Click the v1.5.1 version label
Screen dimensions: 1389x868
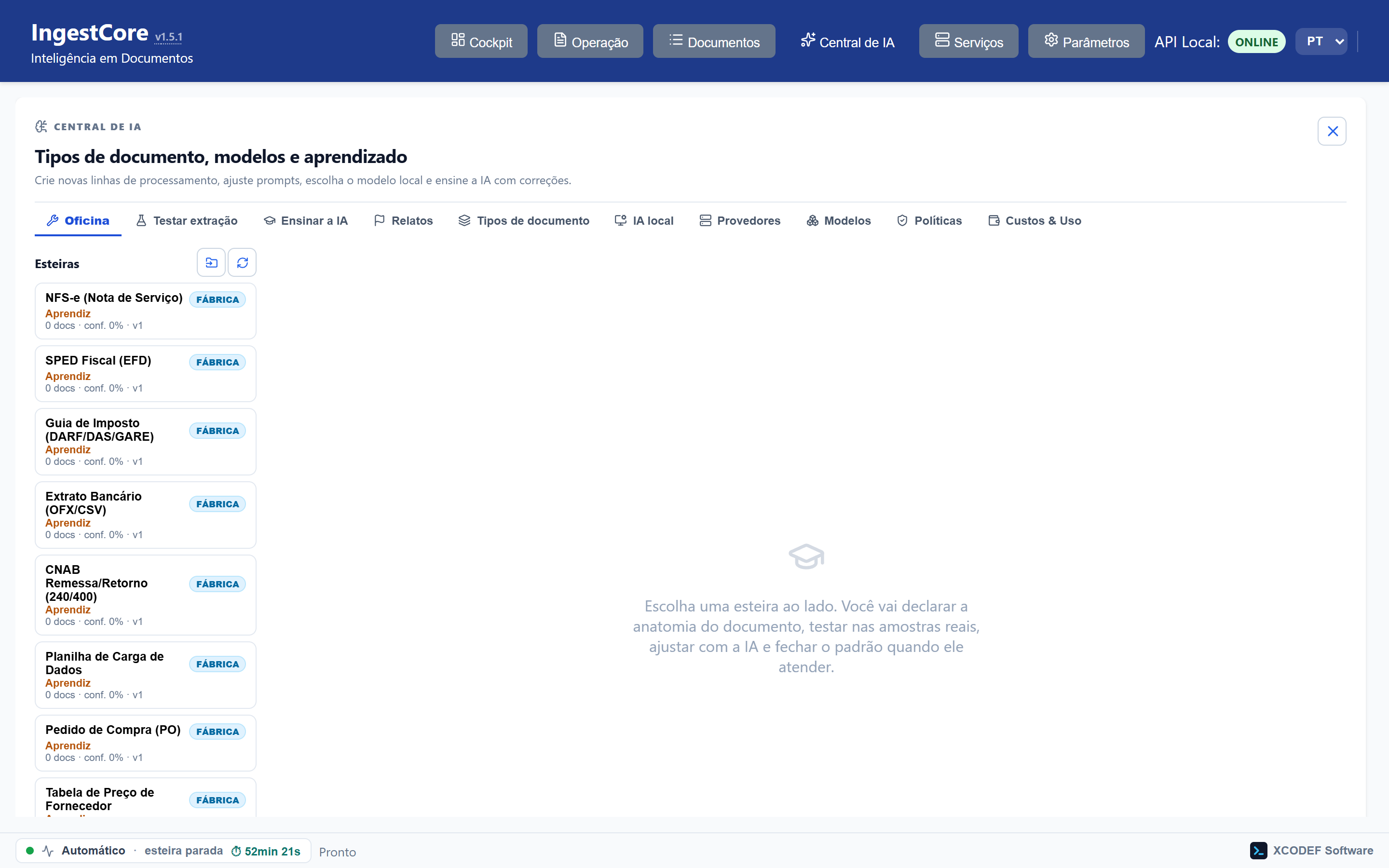pos(169,37)
